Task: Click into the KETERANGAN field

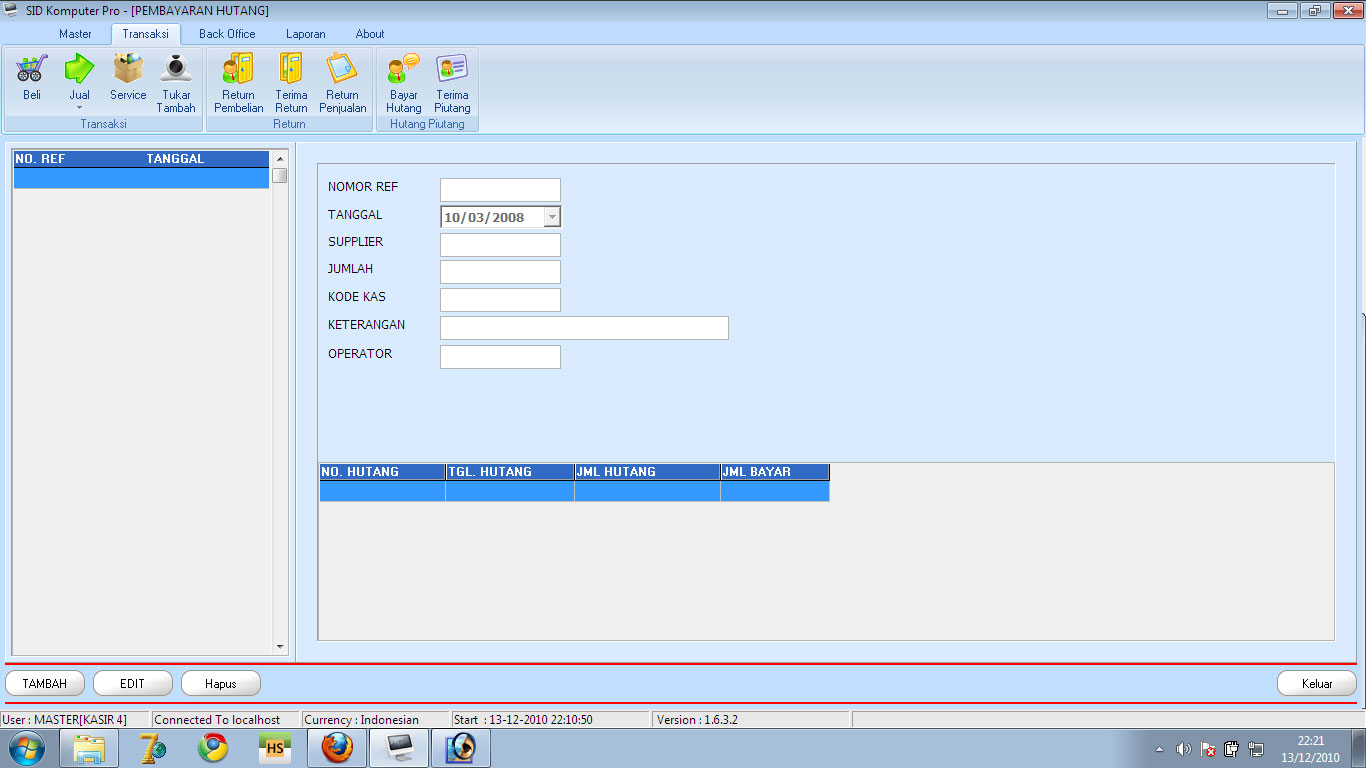Action: tap(584, 328)
